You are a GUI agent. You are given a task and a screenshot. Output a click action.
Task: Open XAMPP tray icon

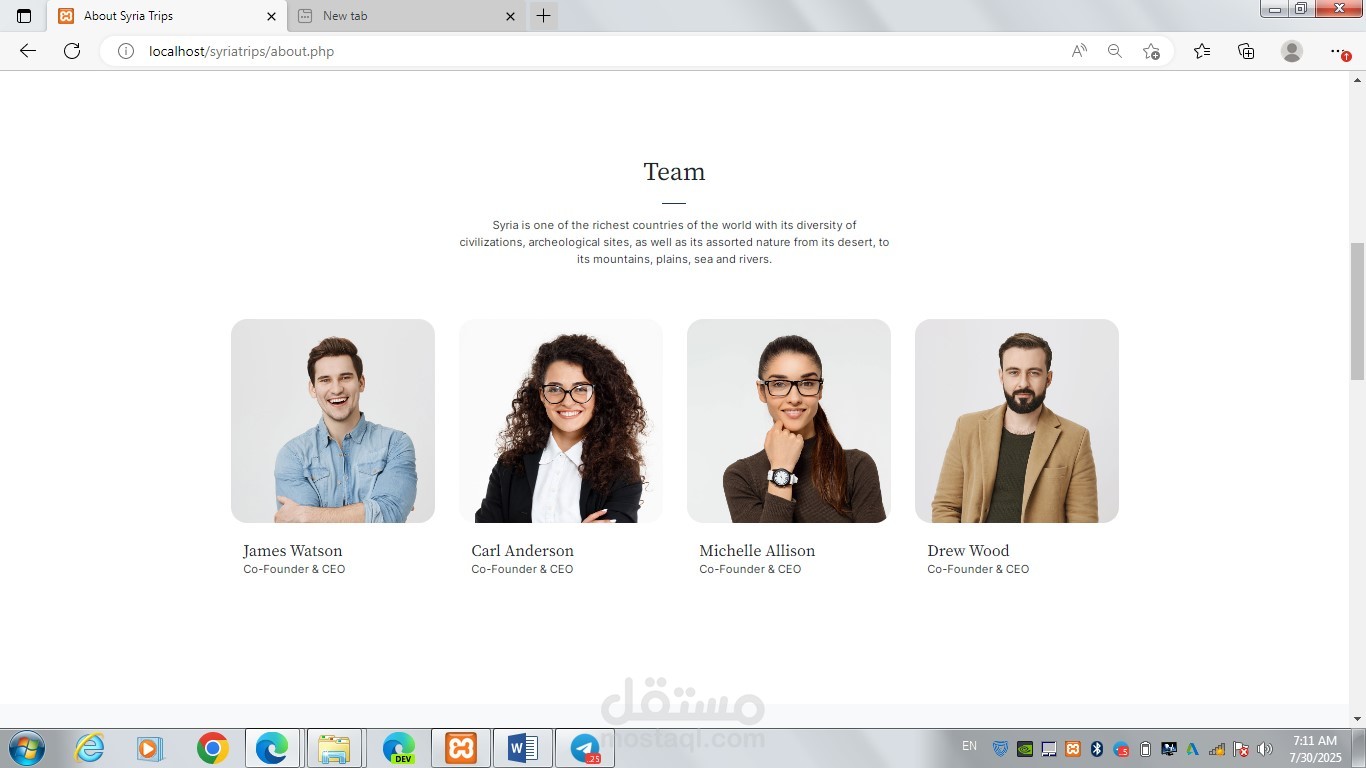click(1073, 749)
